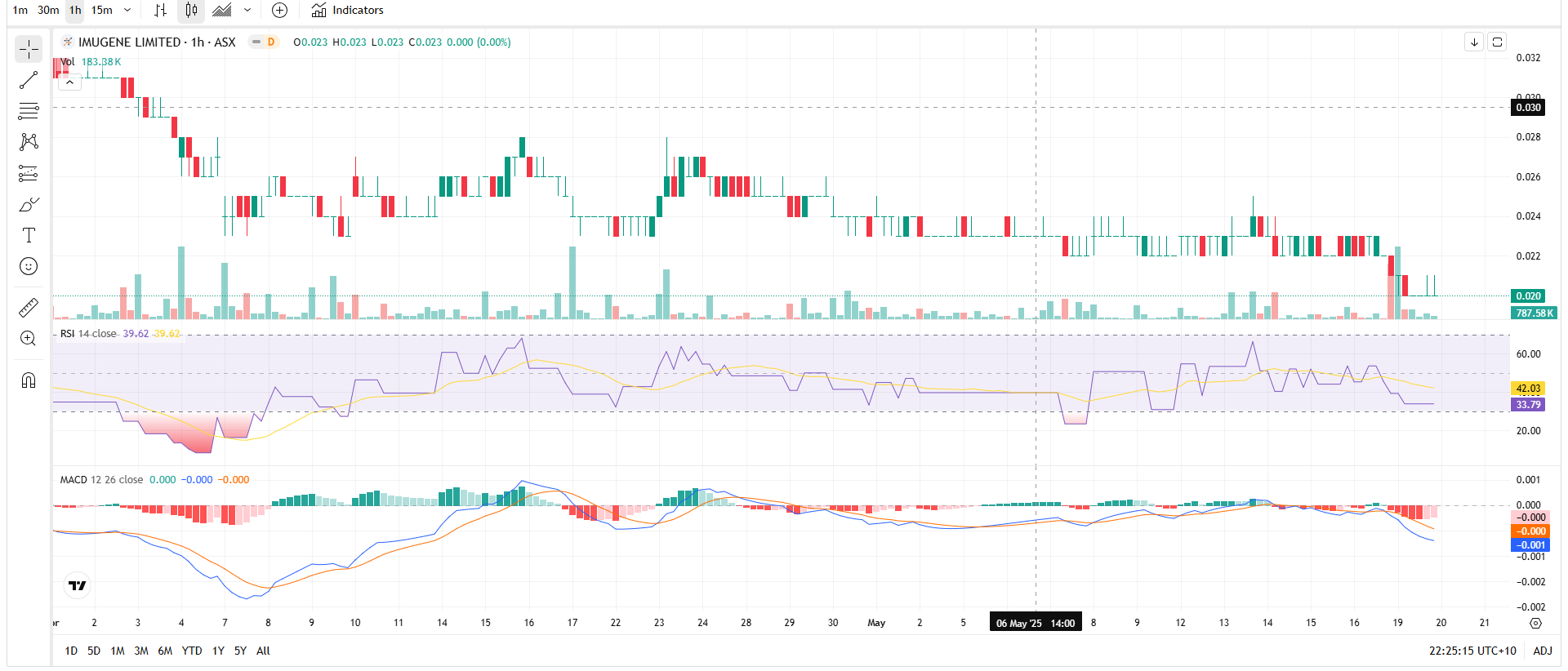Open the Indicators dialog
The image size is (1568, 671).
pyautogui.click(x=347, y=10)
